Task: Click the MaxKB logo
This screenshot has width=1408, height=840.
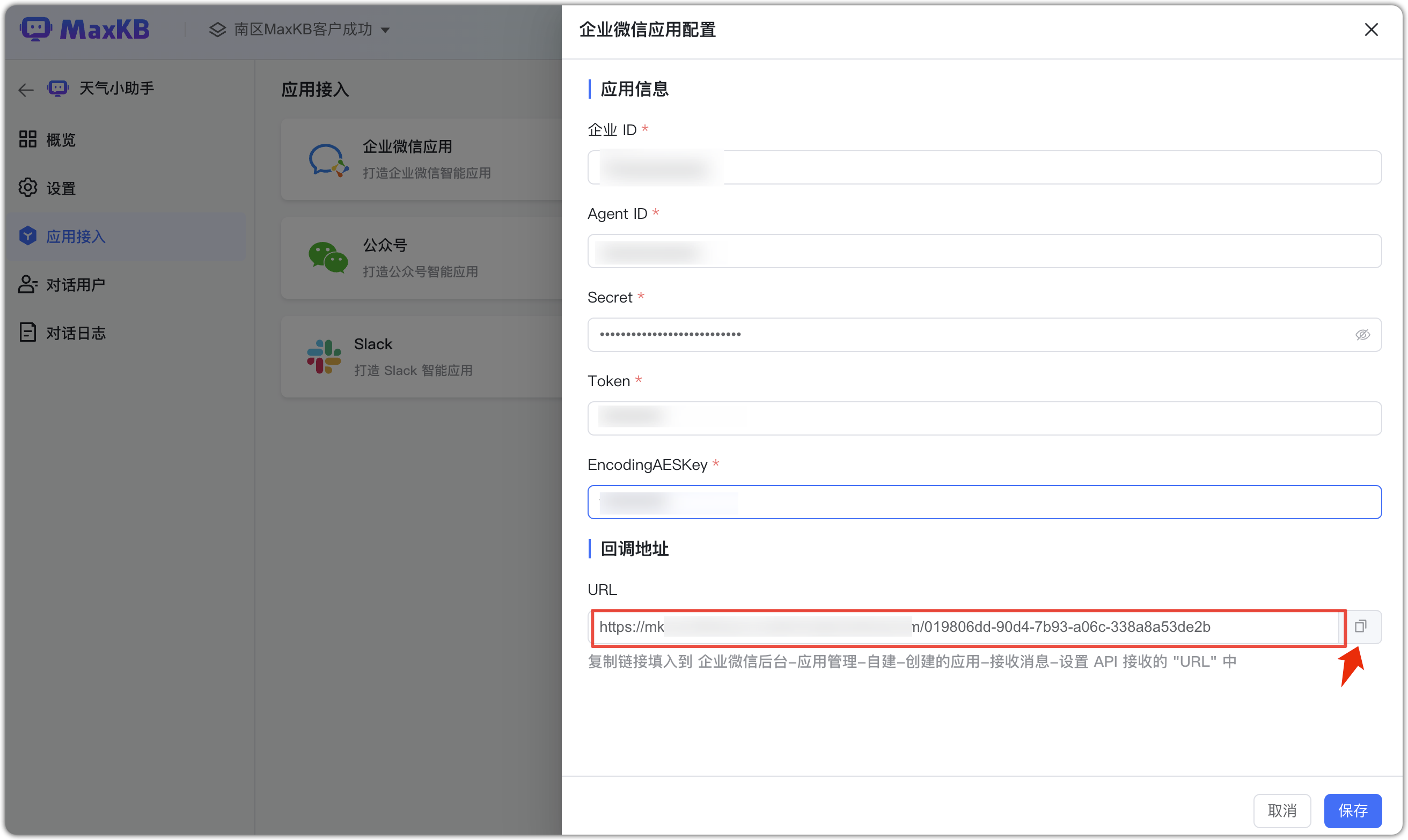Action: 85,29
